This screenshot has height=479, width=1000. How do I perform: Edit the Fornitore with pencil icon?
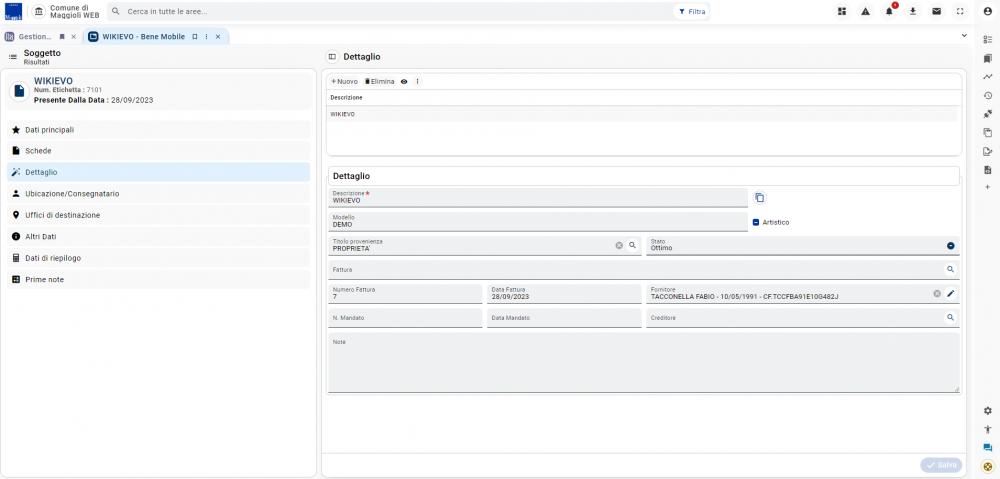[x=950, y=293]
